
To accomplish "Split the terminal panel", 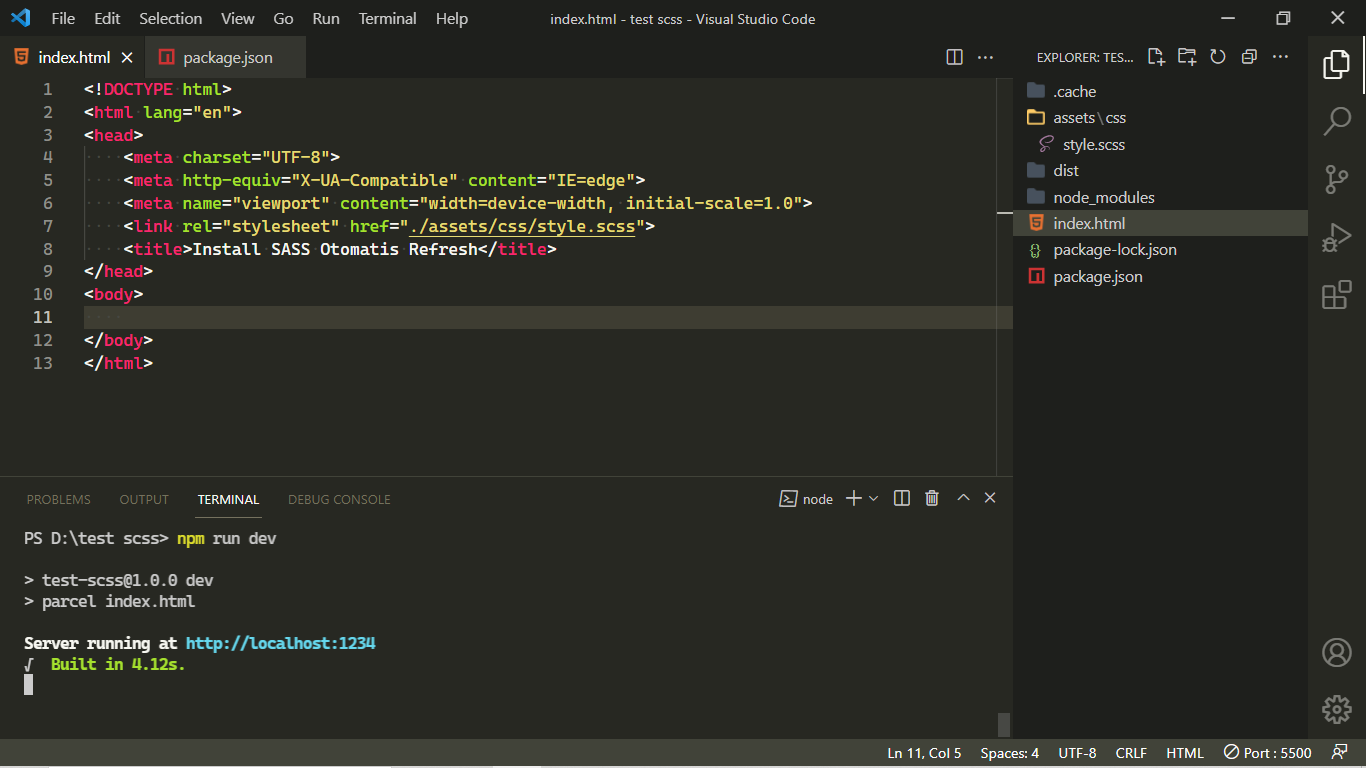I will tap(902, 498).
